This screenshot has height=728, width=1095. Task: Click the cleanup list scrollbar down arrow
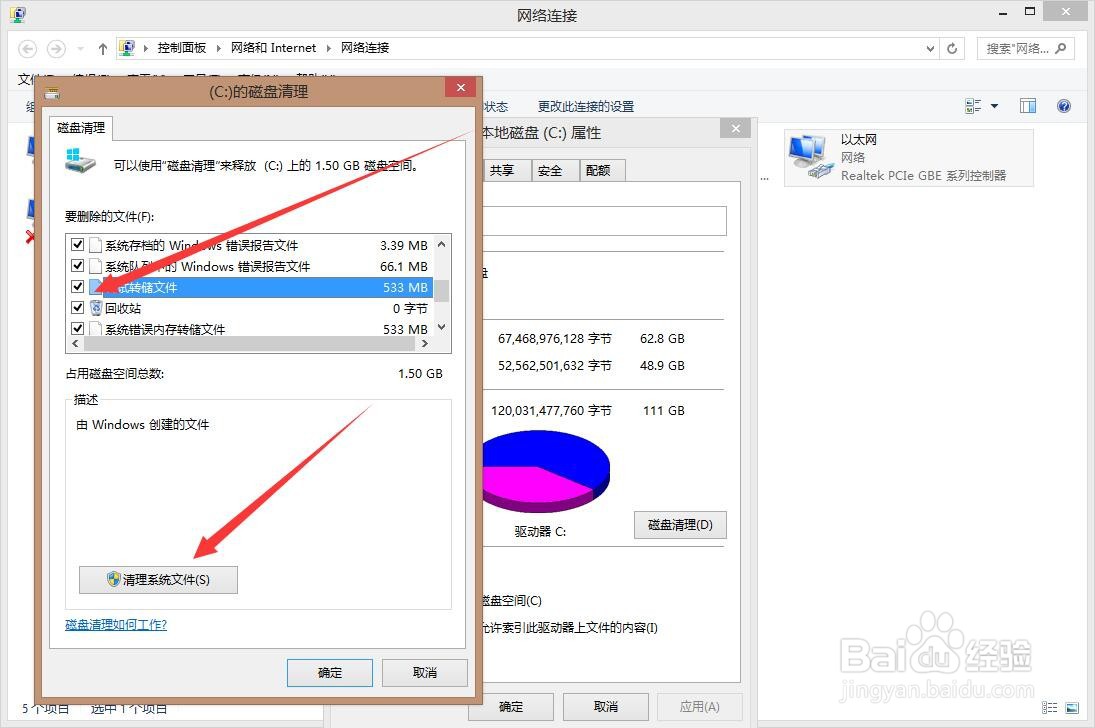click(441, 328)
